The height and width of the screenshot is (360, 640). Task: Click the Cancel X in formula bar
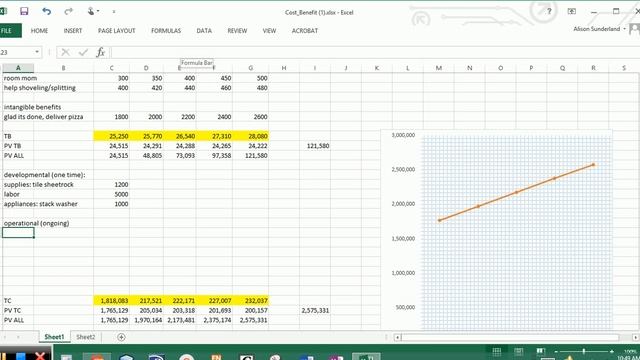65,52
